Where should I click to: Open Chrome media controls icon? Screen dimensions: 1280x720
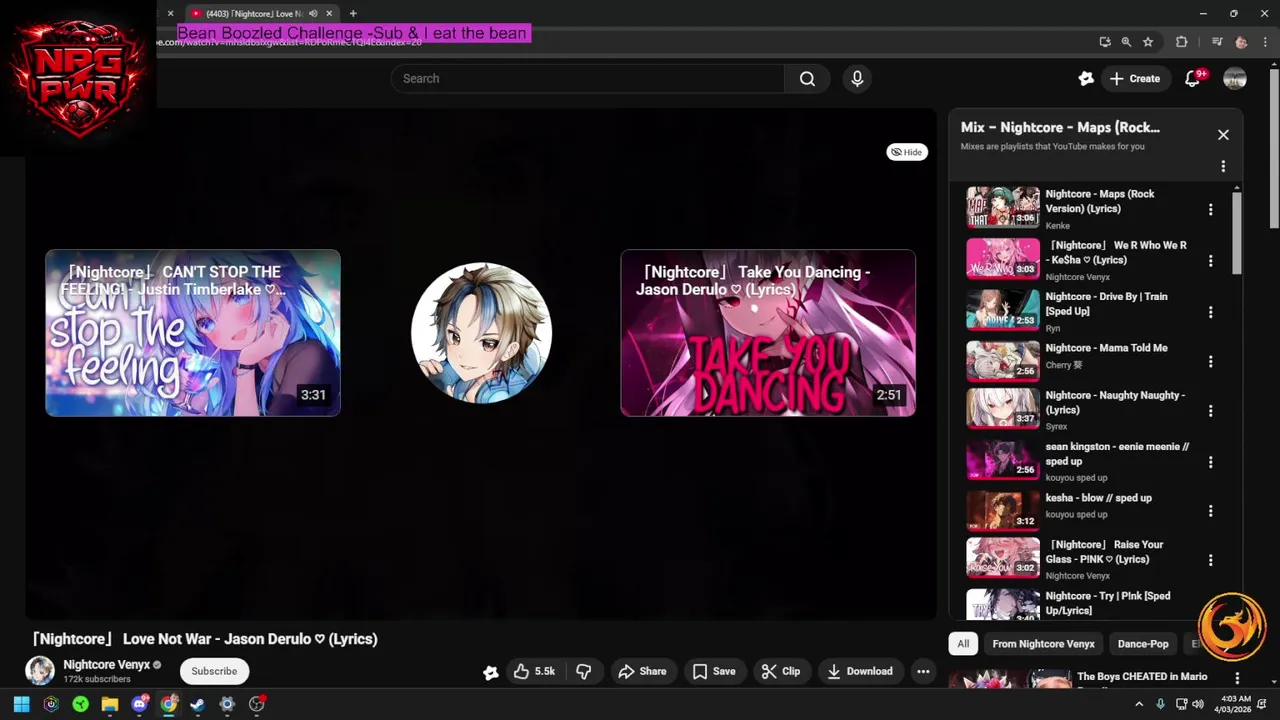click(1216, 42)
